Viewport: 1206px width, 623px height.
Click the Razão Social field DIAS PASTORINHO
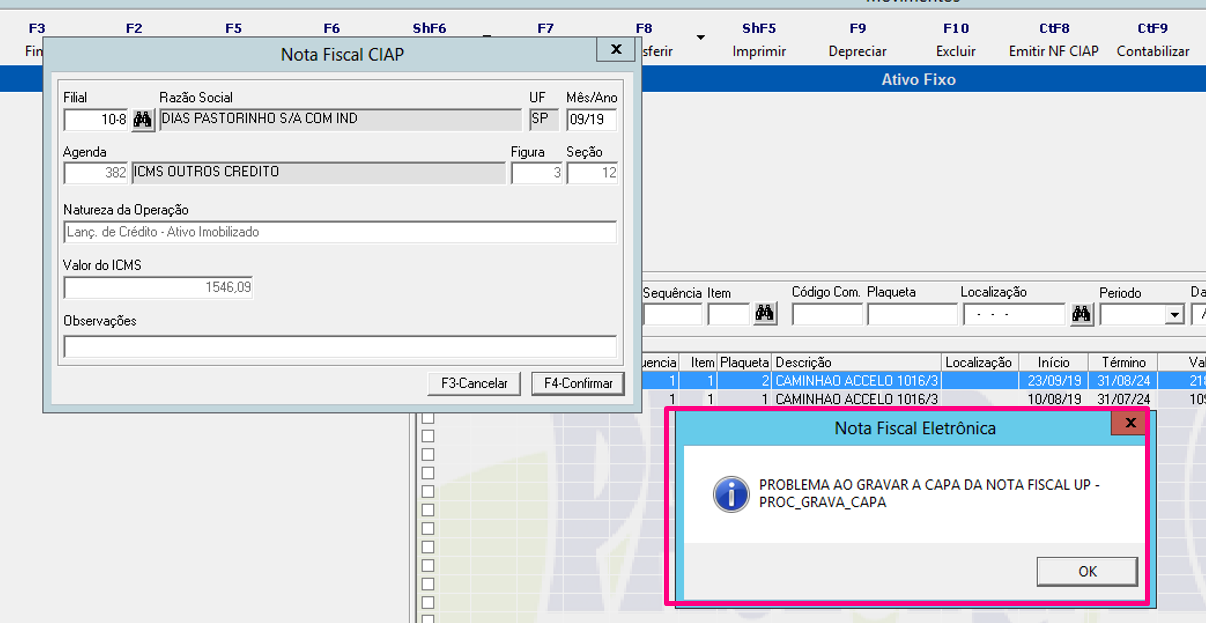click(x=340, y=120)
